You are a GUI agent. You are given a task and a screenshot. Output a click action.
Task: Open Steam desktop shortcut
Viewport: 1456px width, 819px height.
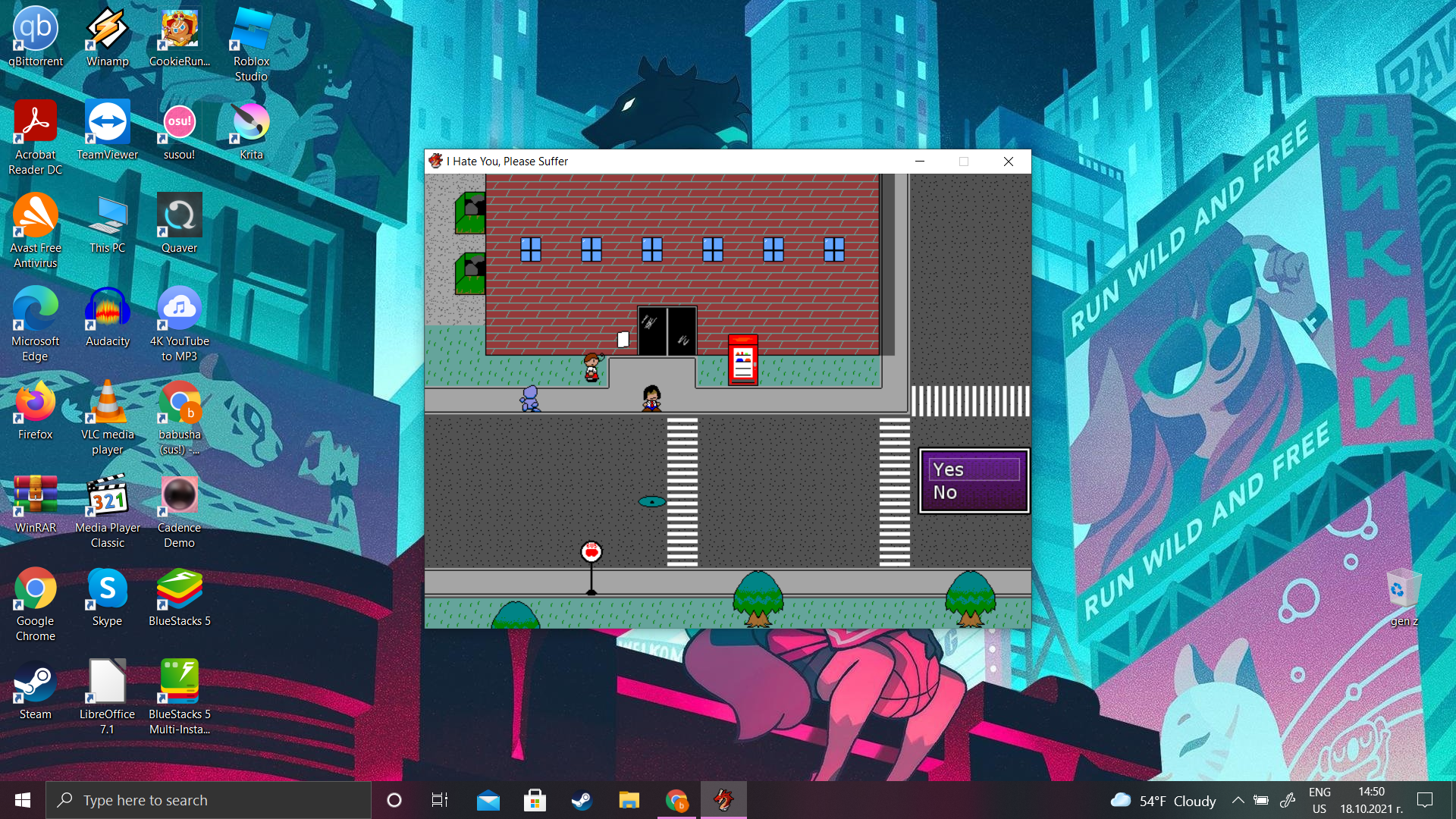pos(36,690)
